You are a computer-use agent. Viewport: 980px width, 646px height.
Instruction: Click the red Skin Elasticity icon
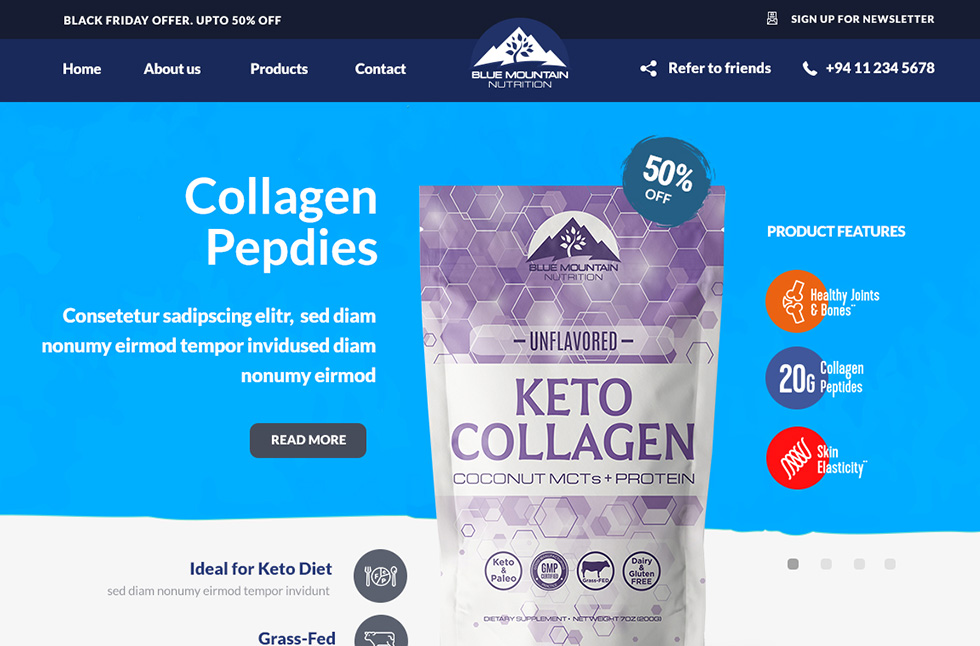tap(797, 458)
